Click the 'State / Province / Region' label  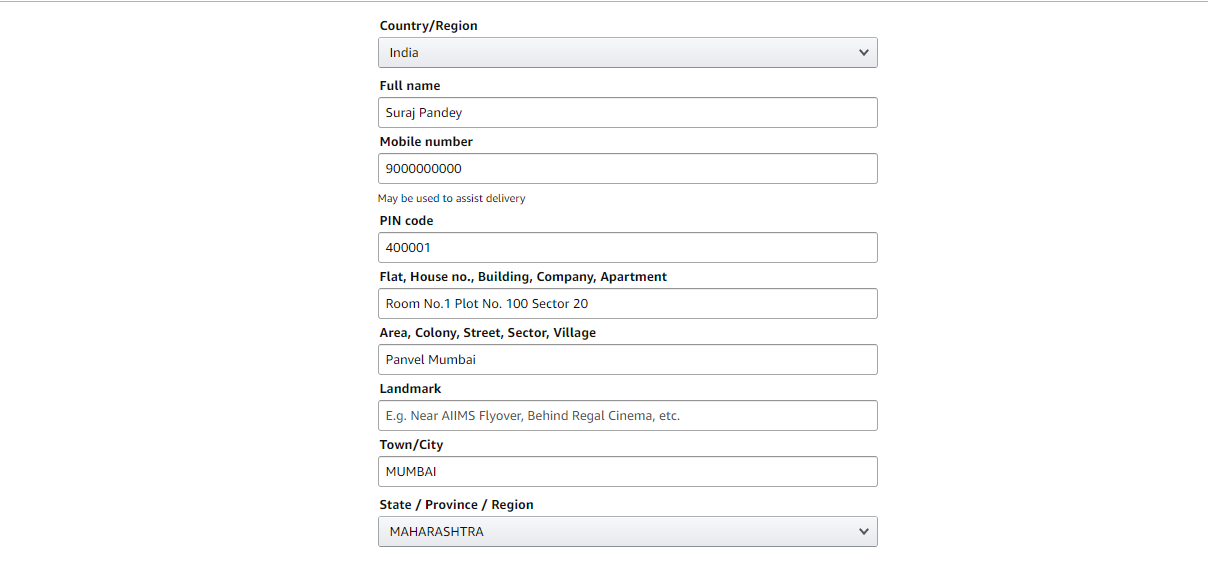click(x=456, y=505)
